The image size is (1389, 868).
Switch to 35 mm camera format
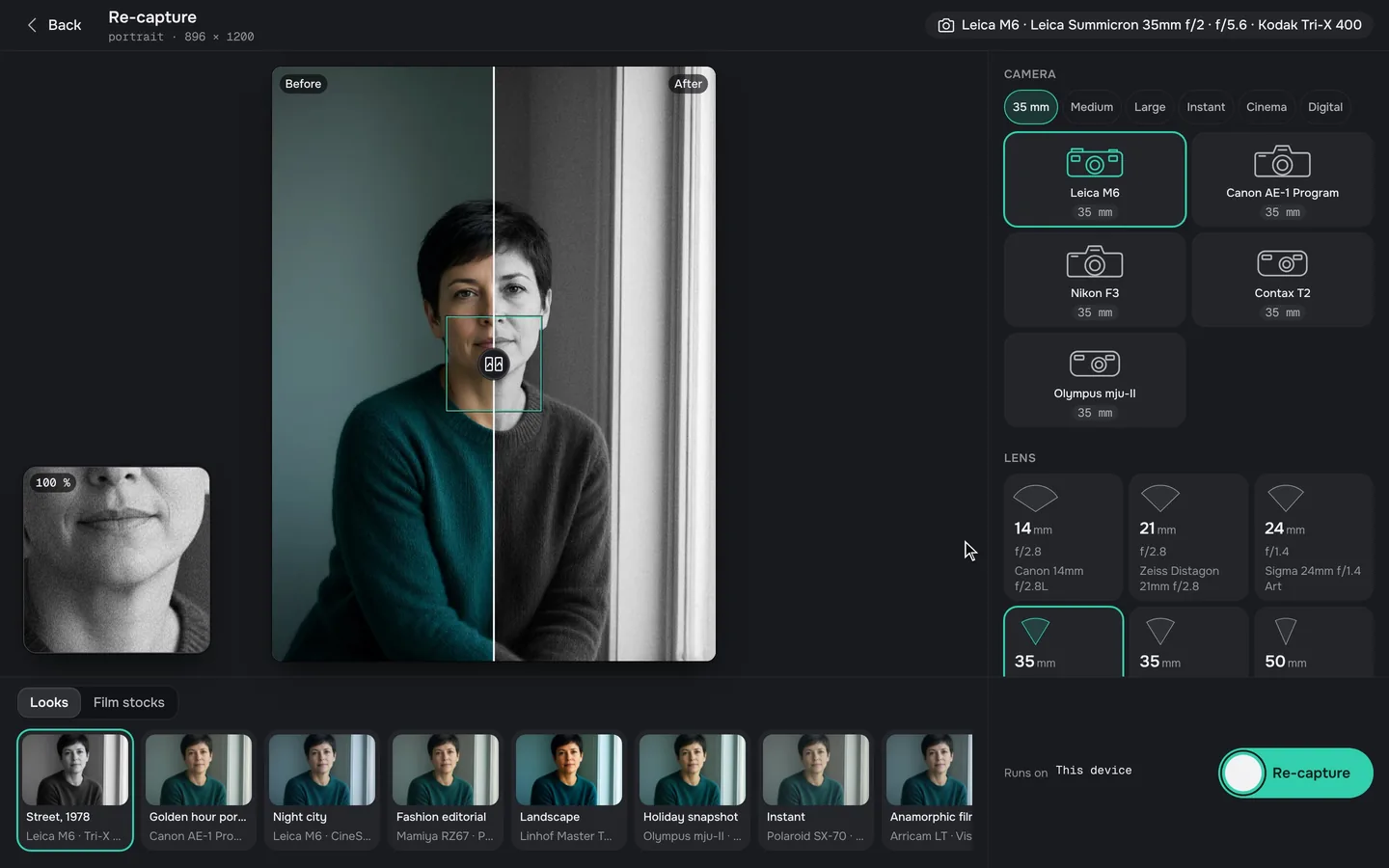[x=1031, y=107]
